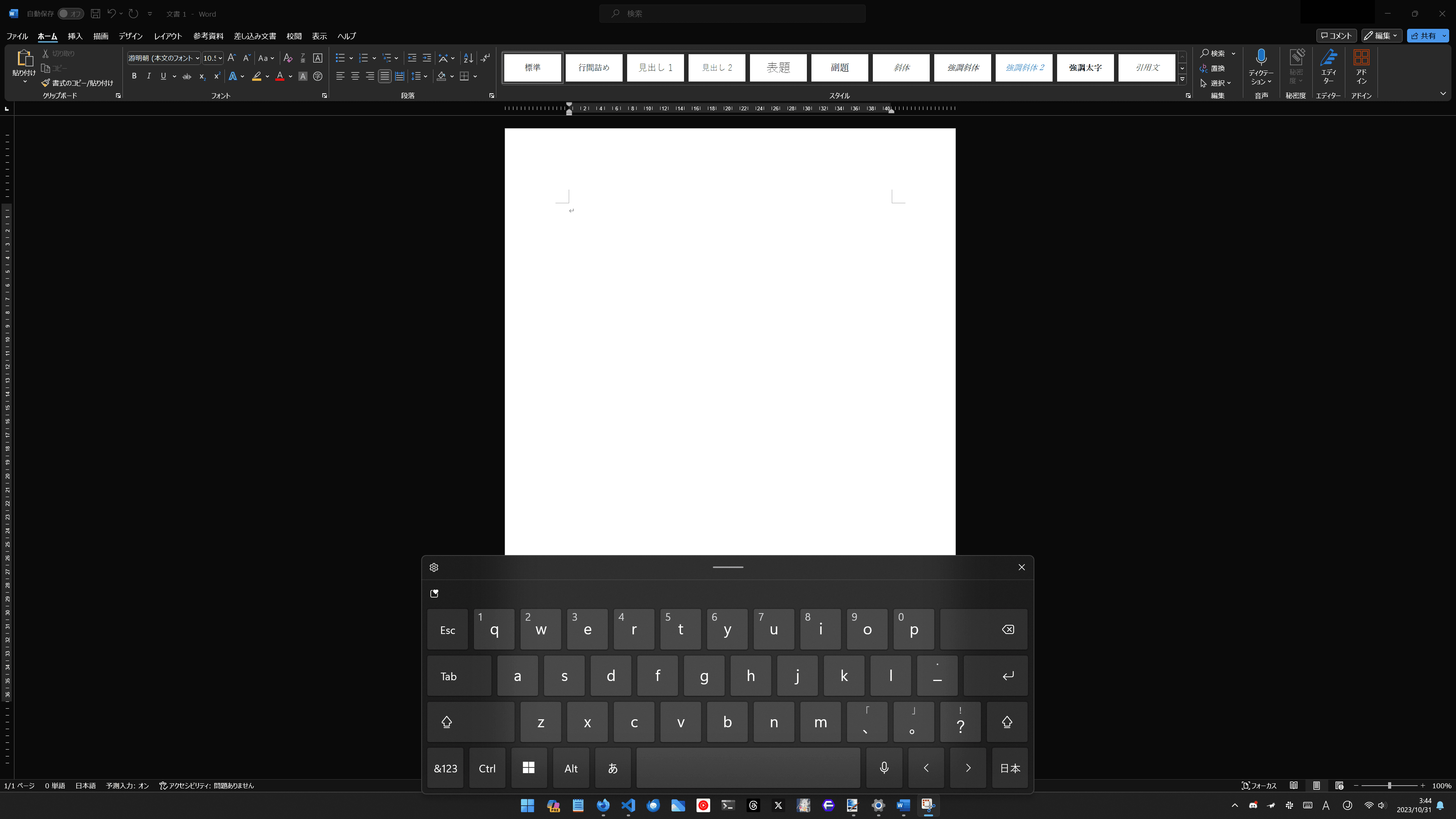Viewport: 1456px width, 819px height.
Task: Switch to Web Layout view icon
Action: [1339, 786]
